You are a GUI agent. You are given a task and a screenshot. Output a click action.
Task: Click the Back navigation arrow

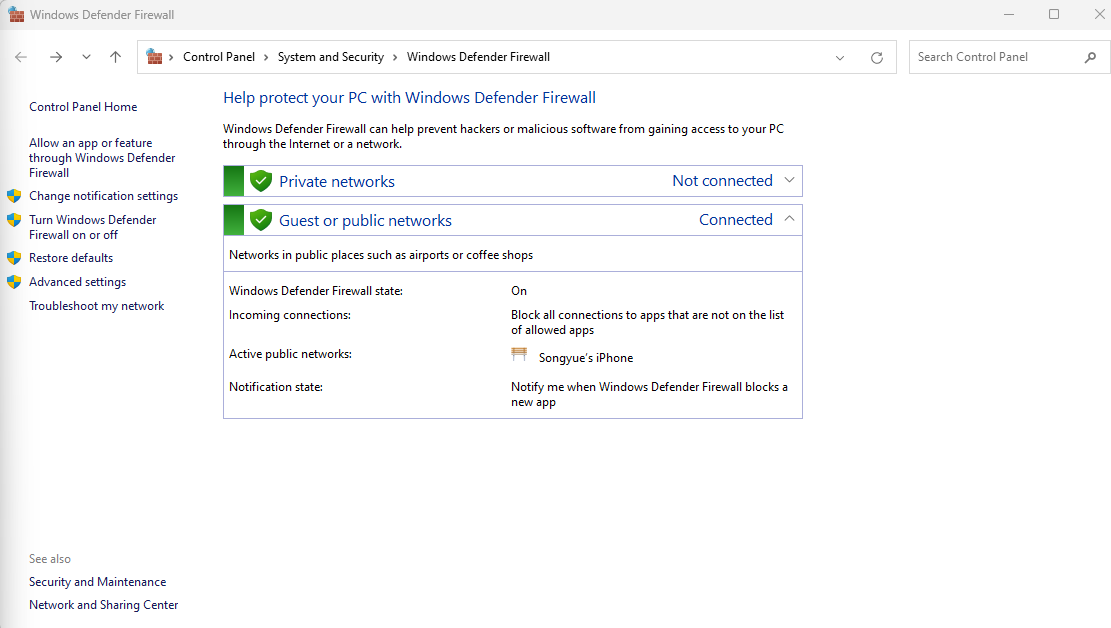point(21,57)
